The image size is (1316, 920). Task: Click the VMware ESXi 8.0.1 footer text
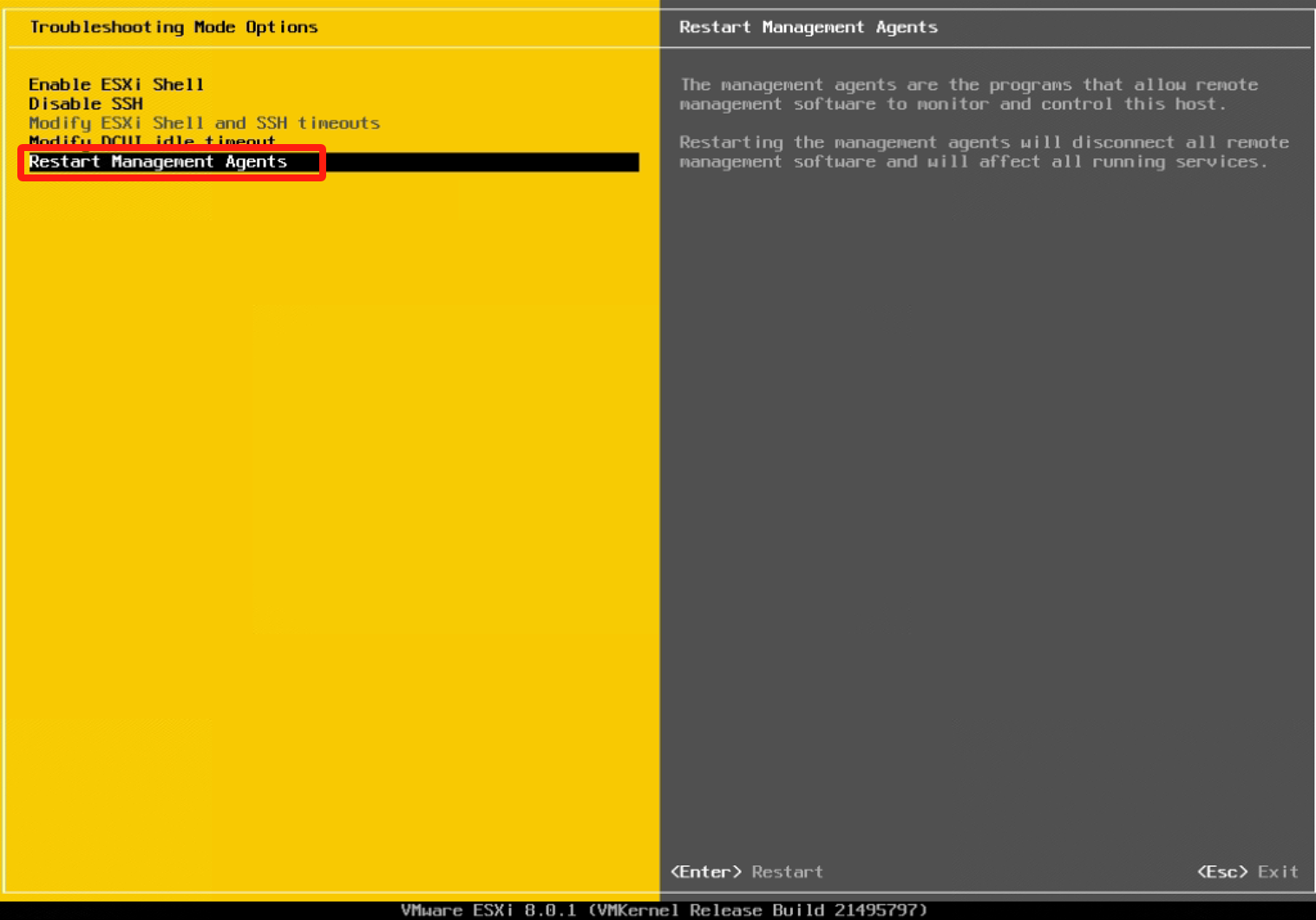[488, 910]
